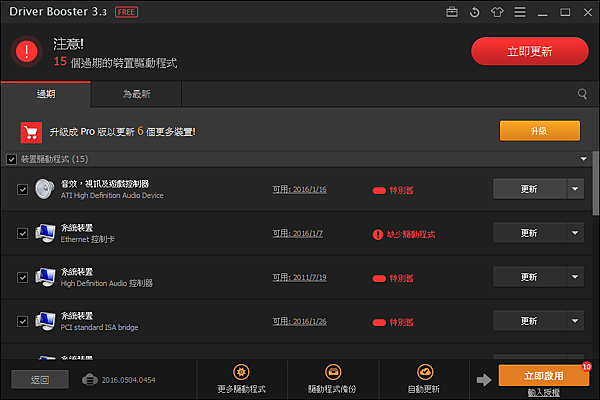The image size is (600, 400).
Task: Click the red exclamation alert icon
Action: tap(26, 51)
